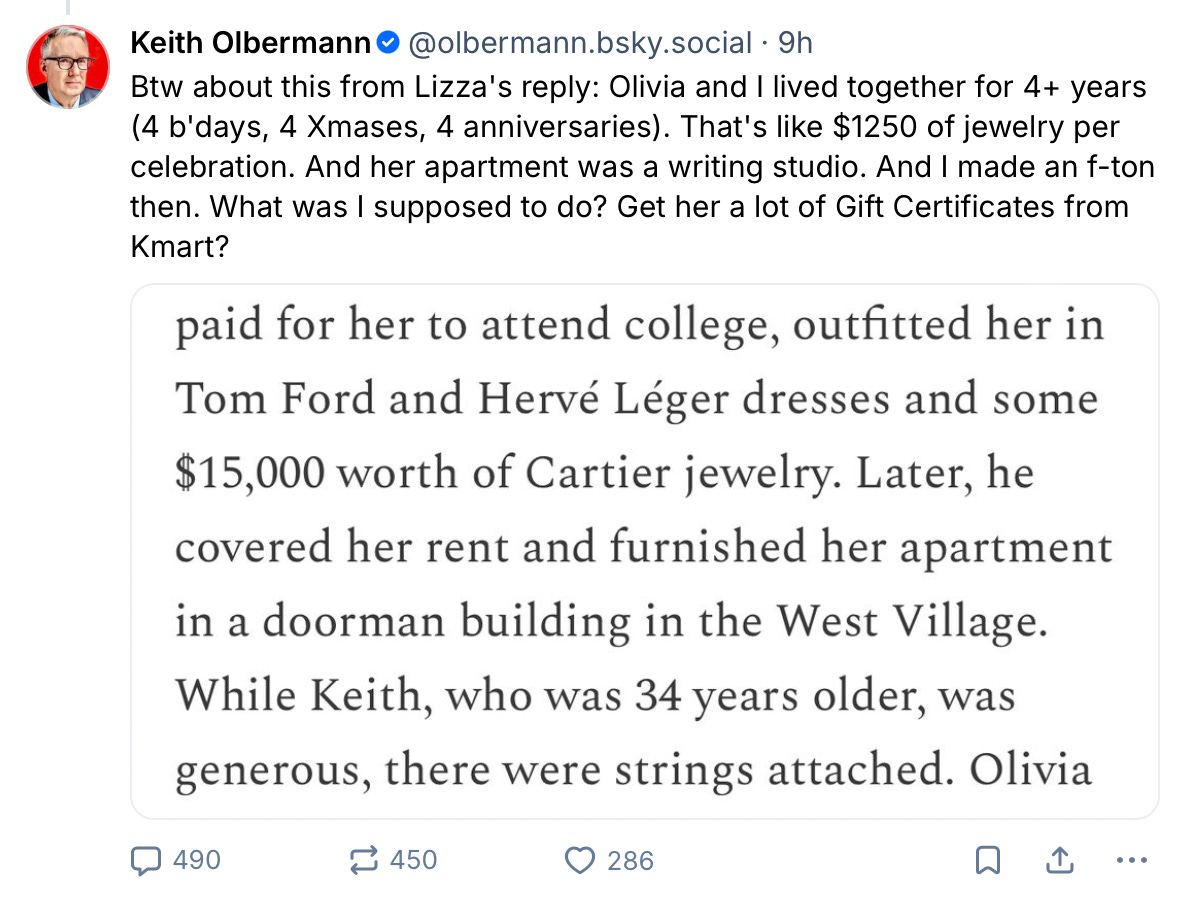This screenshot has width=1186, height=898.
Task: Click the 9h post timestamp
Action: pyautogui.click(x=795, y=43)
